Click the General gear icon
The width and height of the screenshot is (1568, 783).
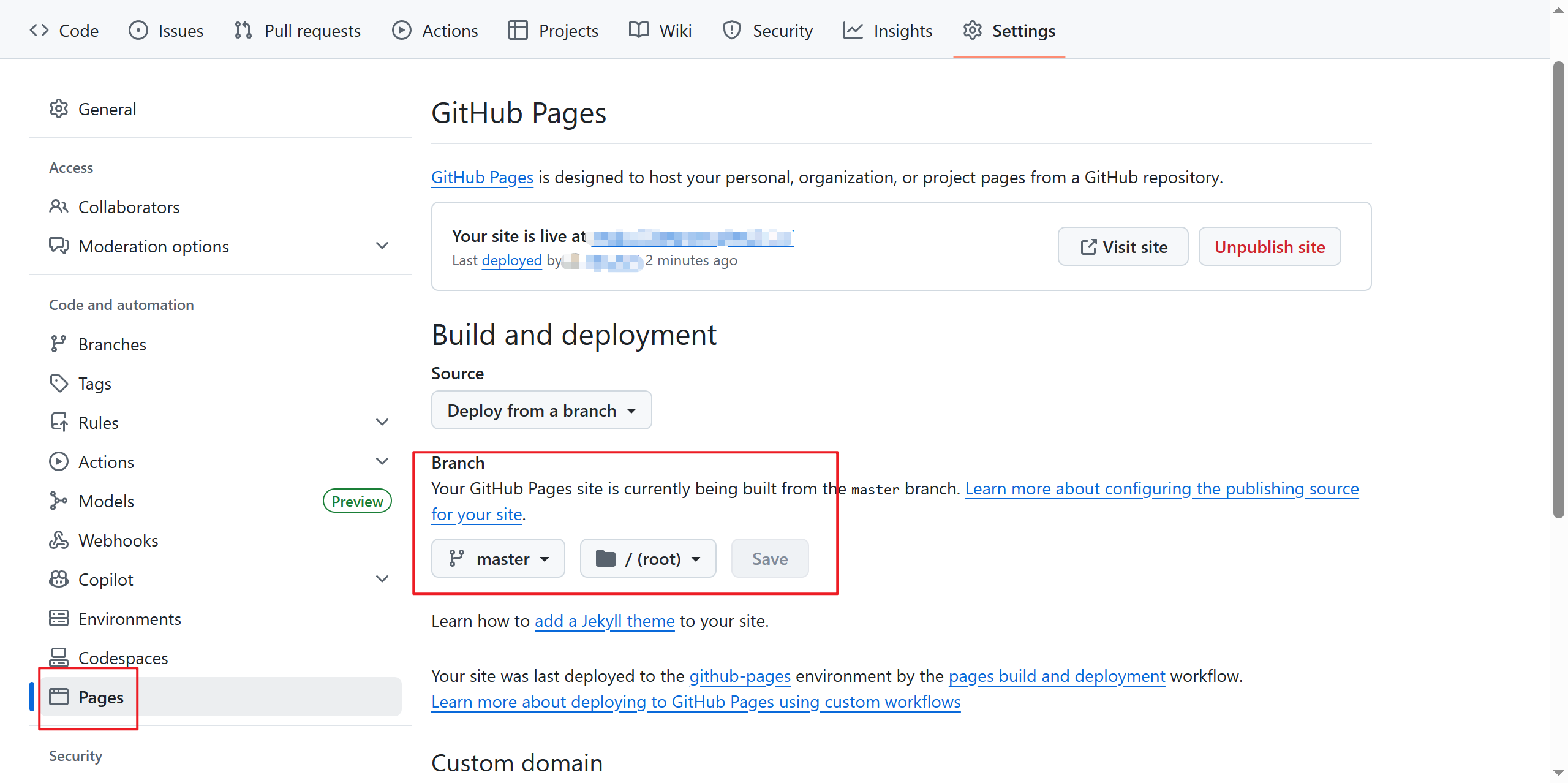click(x=59, y=109)
